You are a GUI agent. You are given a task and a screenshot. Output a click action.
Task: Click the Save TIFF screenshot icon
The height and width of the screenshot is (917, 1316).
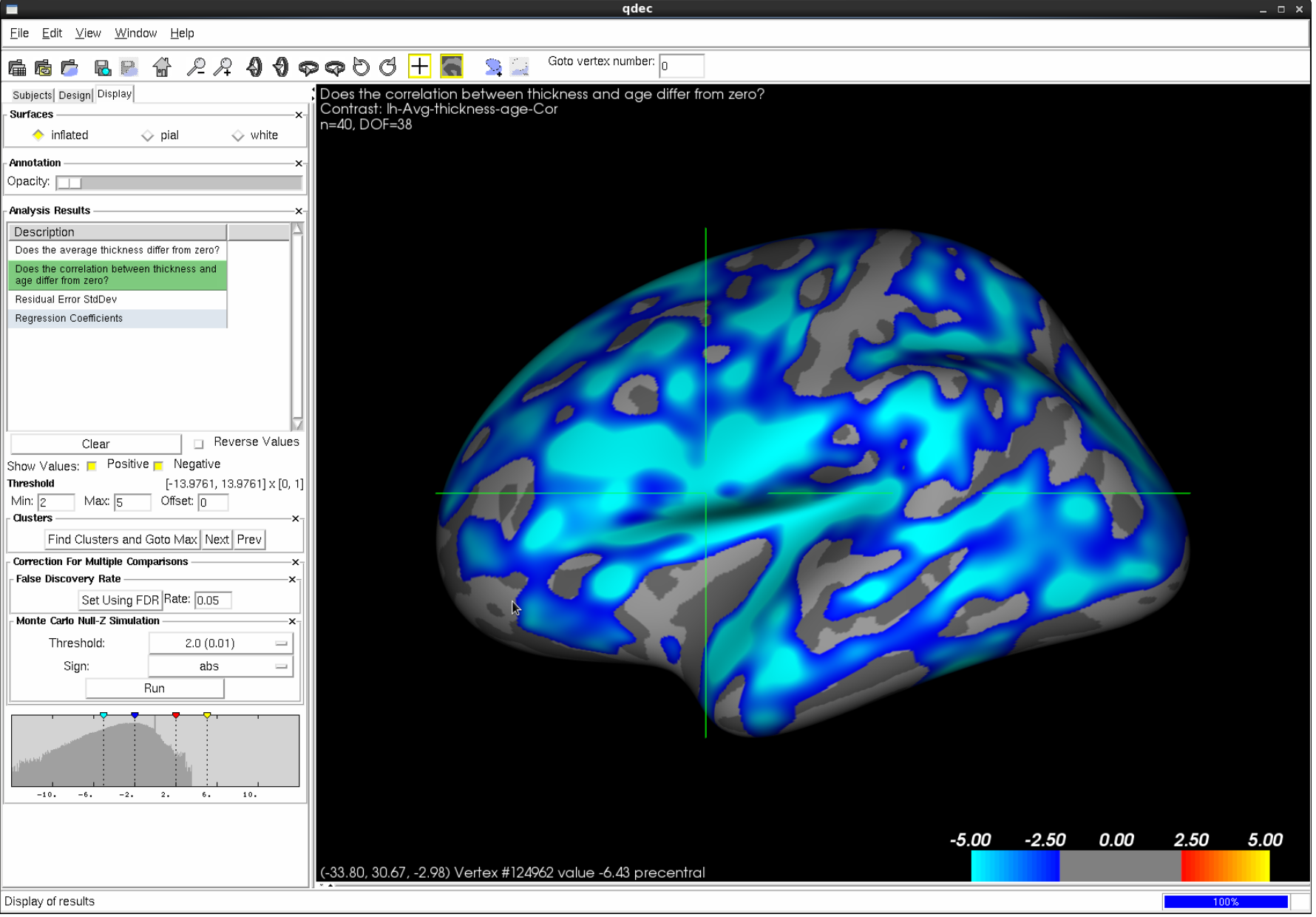(102, 66)
